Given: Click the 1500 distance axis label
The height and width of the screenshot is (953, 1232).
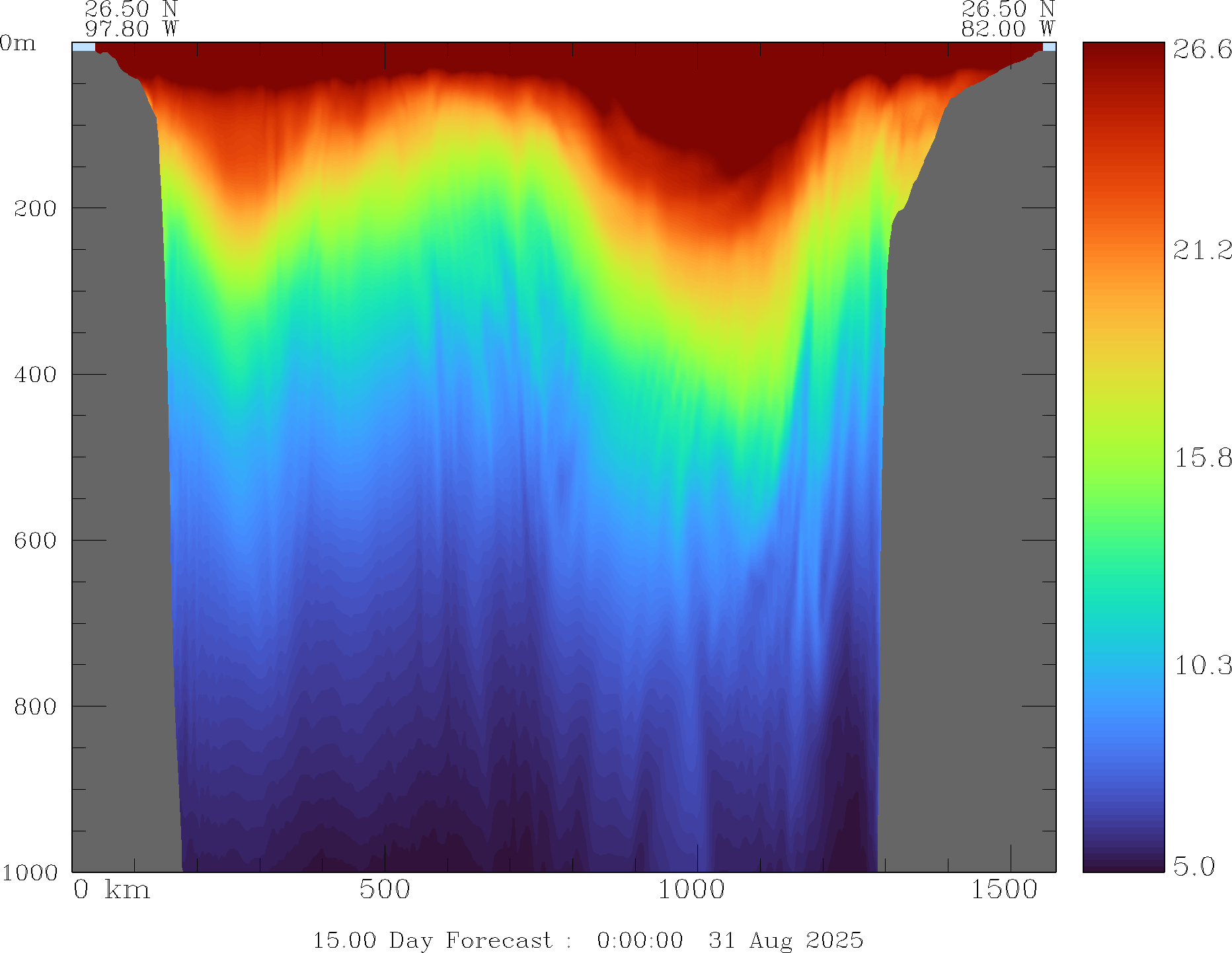Looking at the screenshot, I should point(1003,890).
